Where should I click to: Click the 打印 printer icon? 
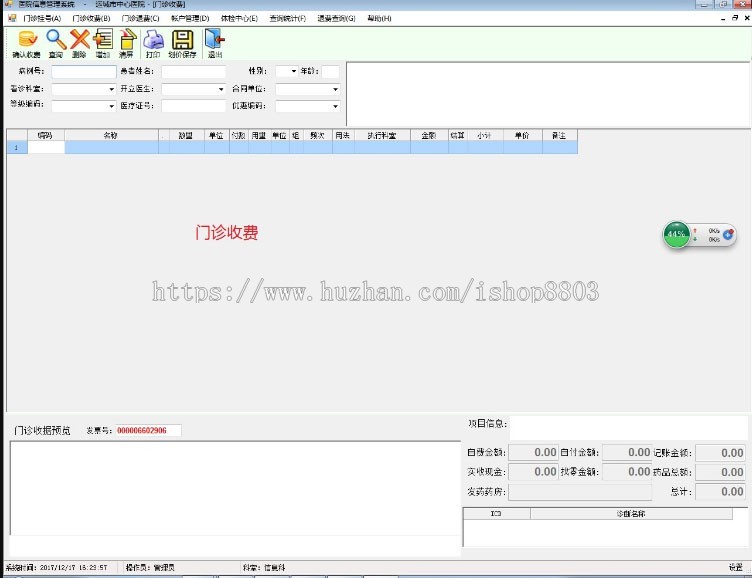(x=153, y=39)
